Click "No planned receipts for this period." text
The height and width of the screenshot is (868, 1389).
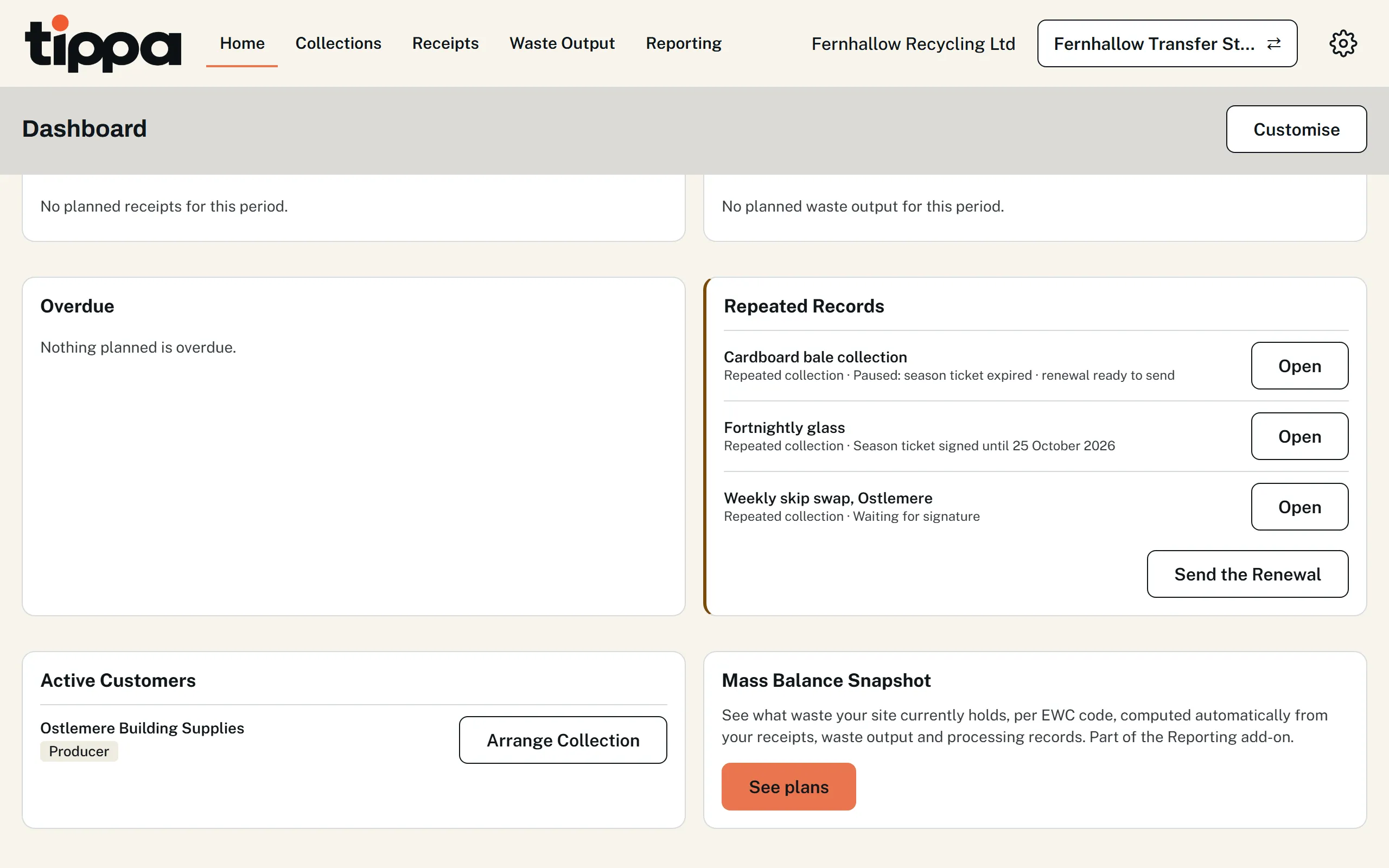(x=164, y=206)
